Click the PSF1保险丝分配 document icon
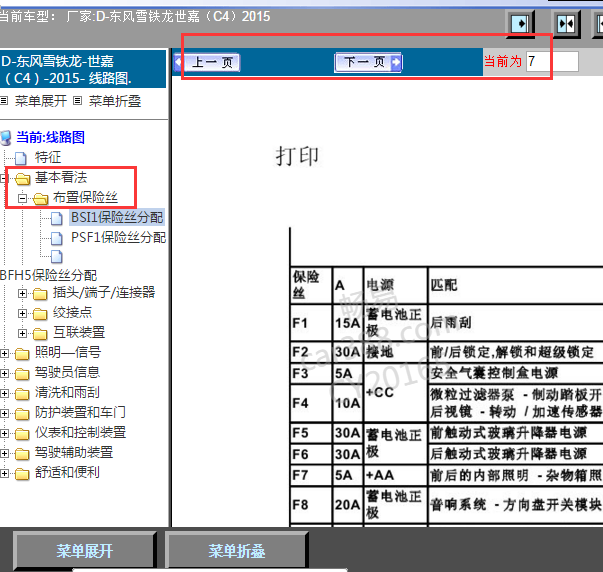603x572 pixels. pyautogui.click(x=57, y=238)
